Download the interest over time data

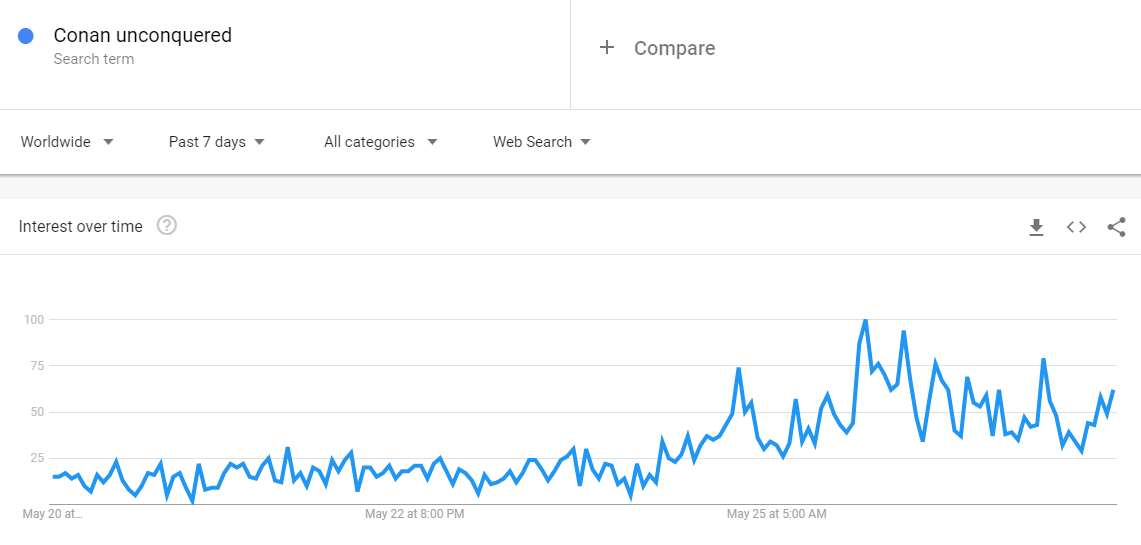1036,227
